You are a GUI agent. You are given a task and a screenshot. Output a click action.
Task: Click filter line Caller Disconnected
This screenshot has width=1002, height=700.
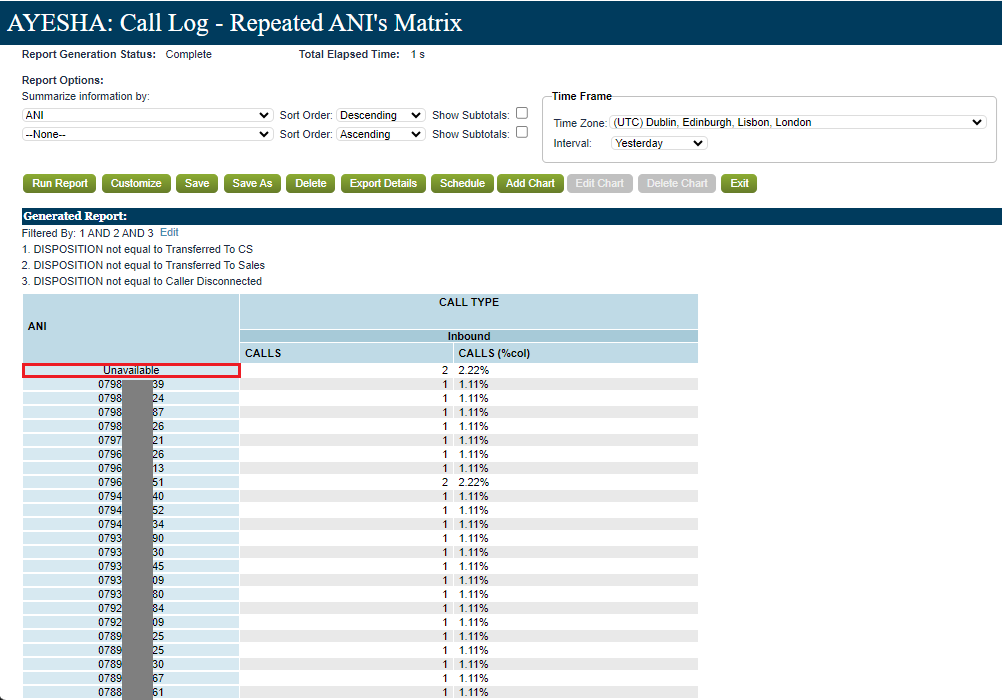(142, 281)
